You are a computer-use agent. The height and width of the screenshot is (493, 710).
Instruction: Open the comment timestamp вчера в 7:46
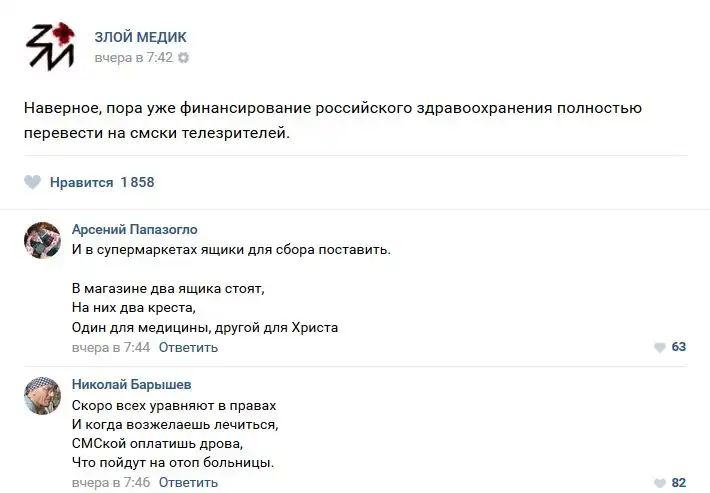(x=110, y=483)
